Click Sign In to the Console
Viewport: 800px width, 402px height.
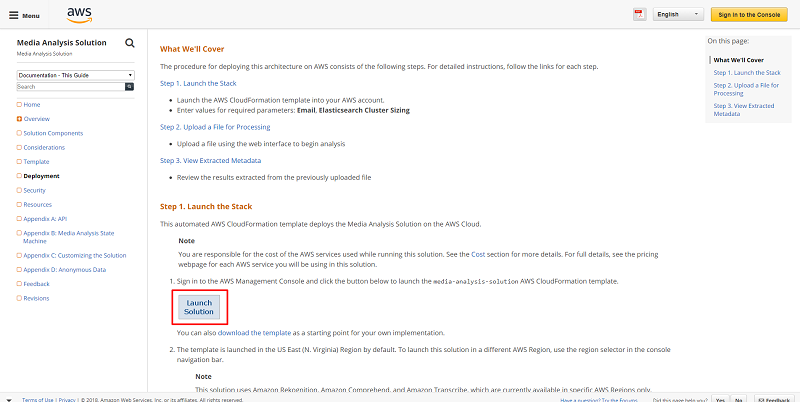pos(749,14)
